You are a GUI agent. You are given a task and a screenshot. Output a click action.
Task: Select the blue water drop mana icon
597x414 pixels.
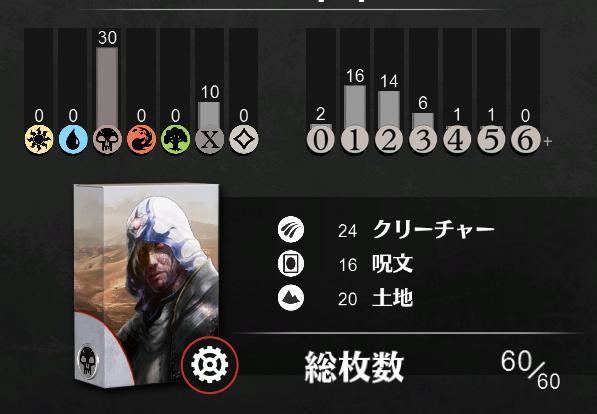tap(73, 139)
